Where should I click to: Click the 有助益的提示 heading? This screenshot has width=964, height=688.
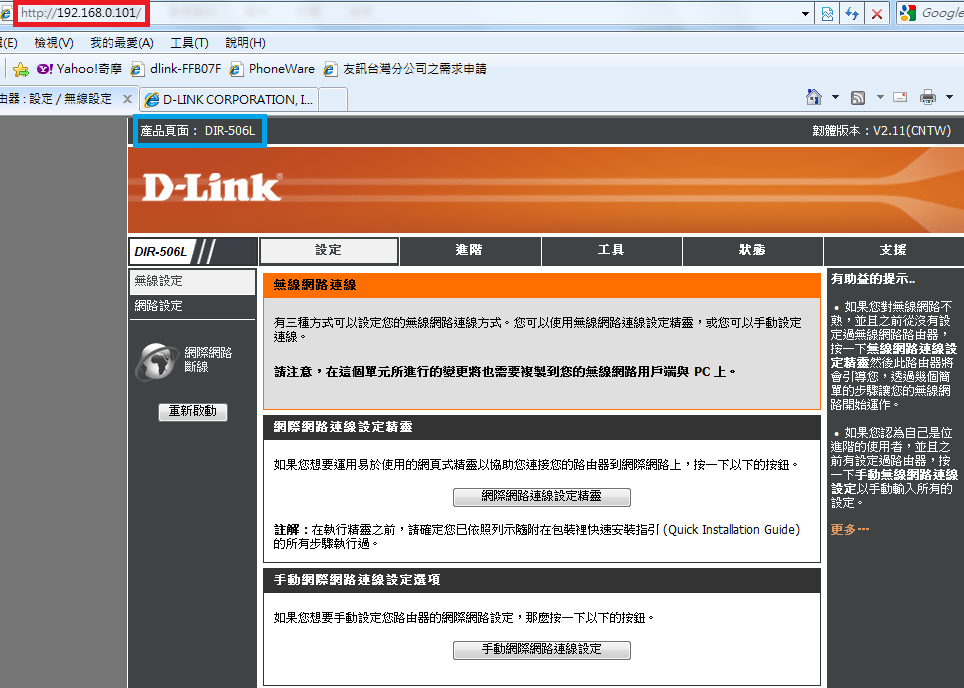click(873, 279)
